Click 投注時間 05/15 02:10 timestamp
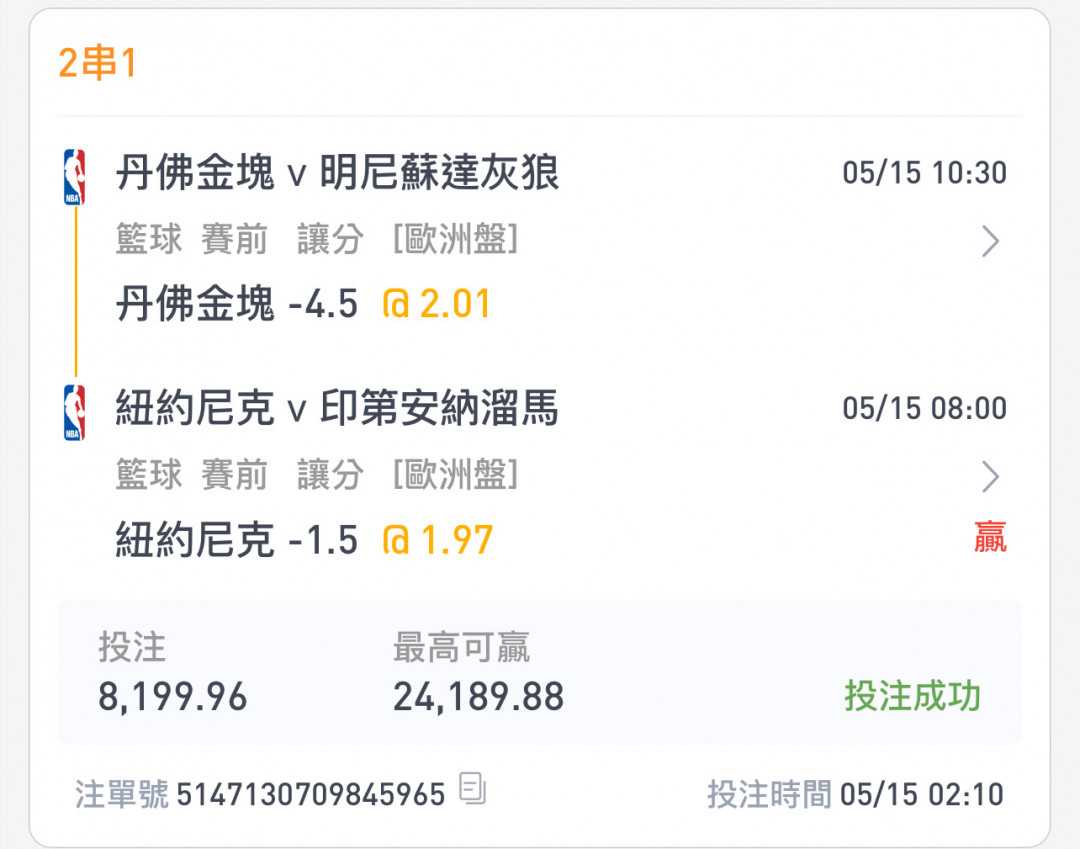 click(855, 795)
